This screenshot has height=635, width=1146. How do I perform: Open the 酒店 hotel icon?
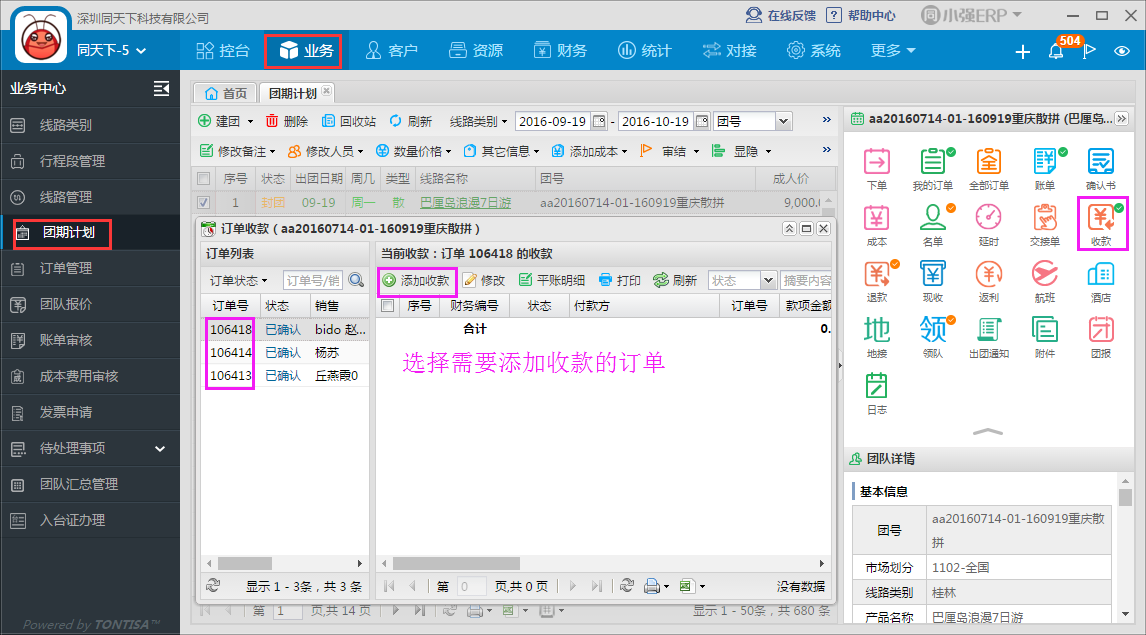(1101, 281)
